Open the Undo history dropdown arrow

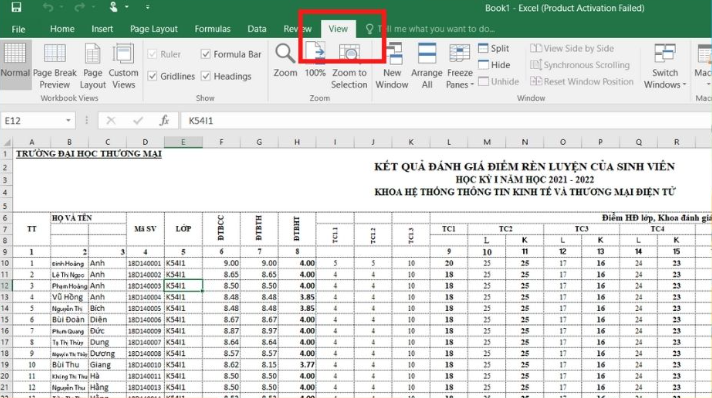pos(61,7)
